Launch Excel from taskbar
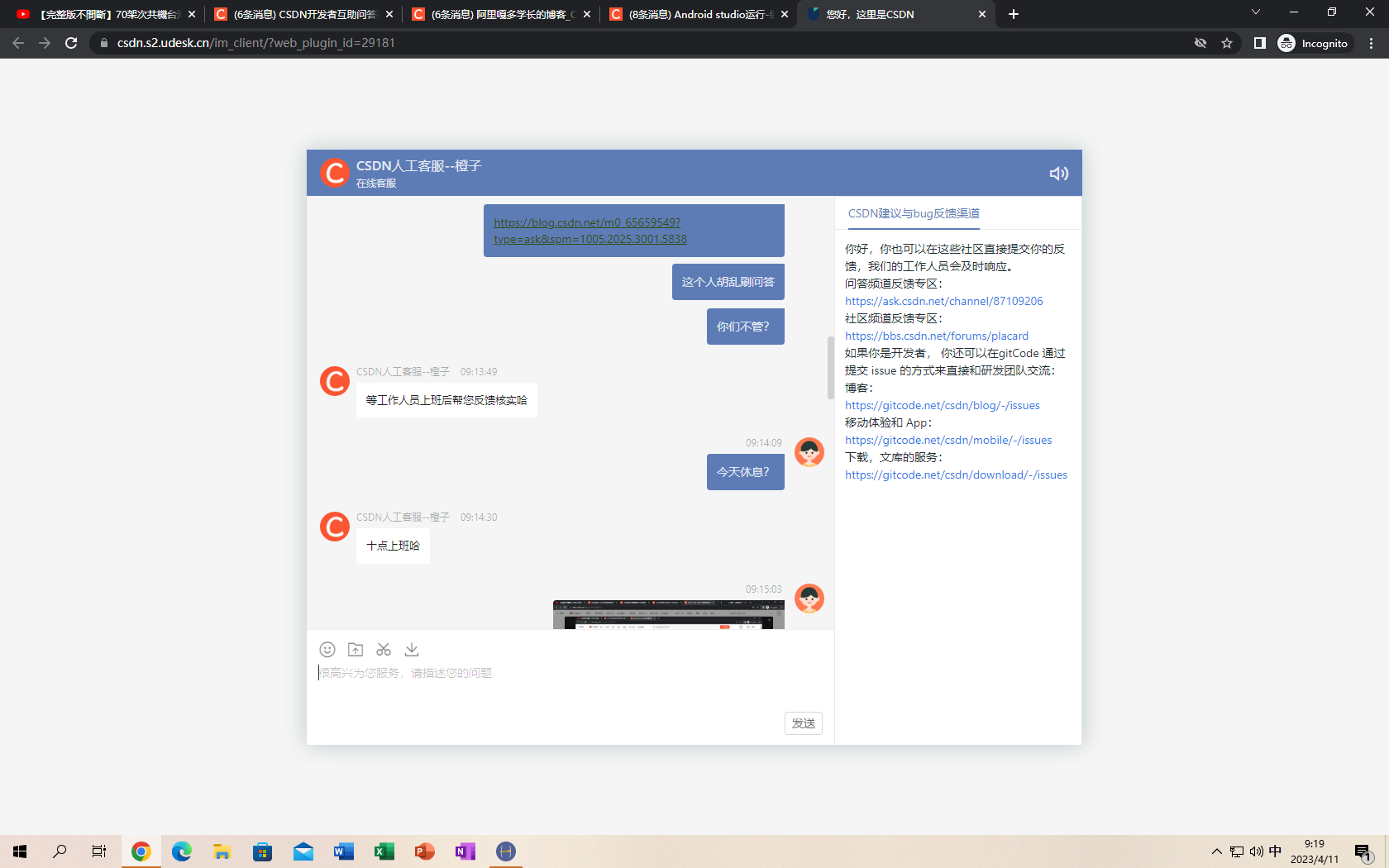This screenshot has height=868, width=1389. pyautogui.click(x=384, y=851)
